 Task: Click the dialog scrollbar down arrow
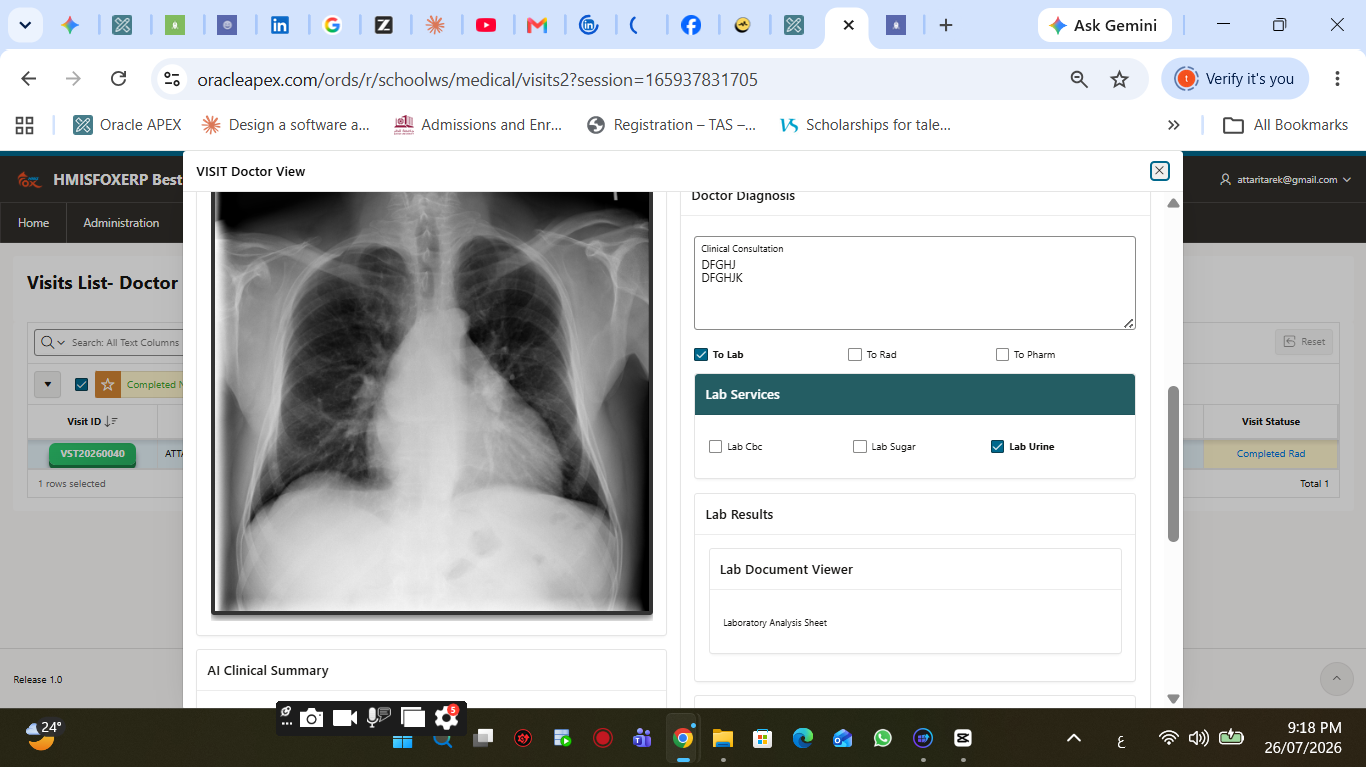coord(1174,699)
